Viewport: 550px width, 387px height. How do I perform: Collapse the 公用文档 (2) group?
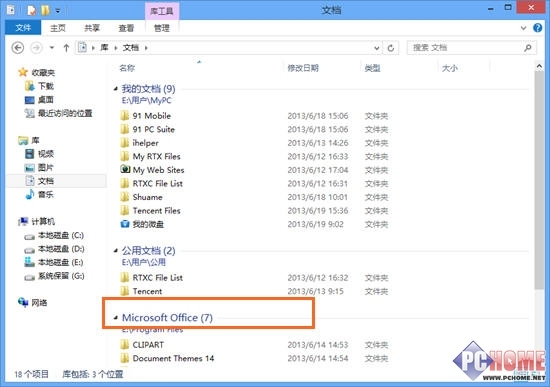click(x=115, y=251)
